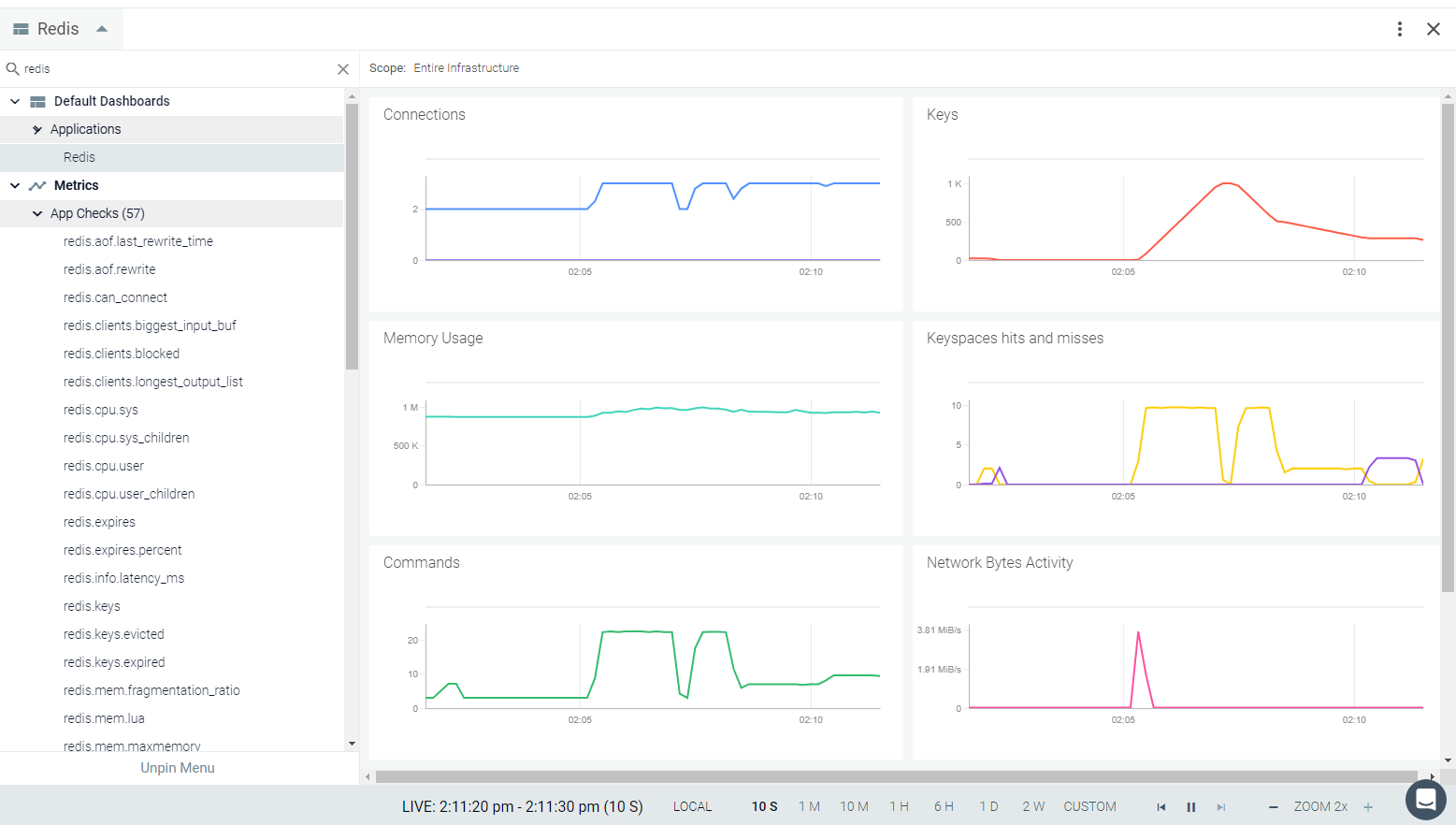The width and height of the screenshot is (1456, 825).
Task: Open the chat support widget
Action: (x=1426, y=800)
